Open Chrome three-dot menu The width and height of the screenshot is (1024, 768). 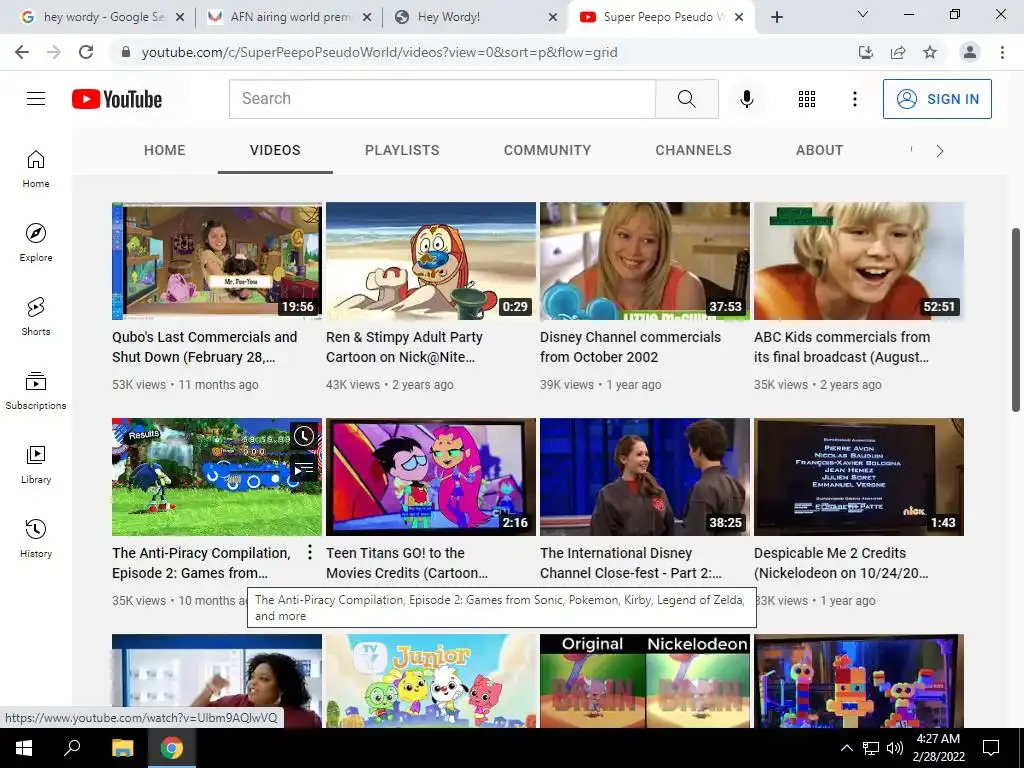[1002, 52]
